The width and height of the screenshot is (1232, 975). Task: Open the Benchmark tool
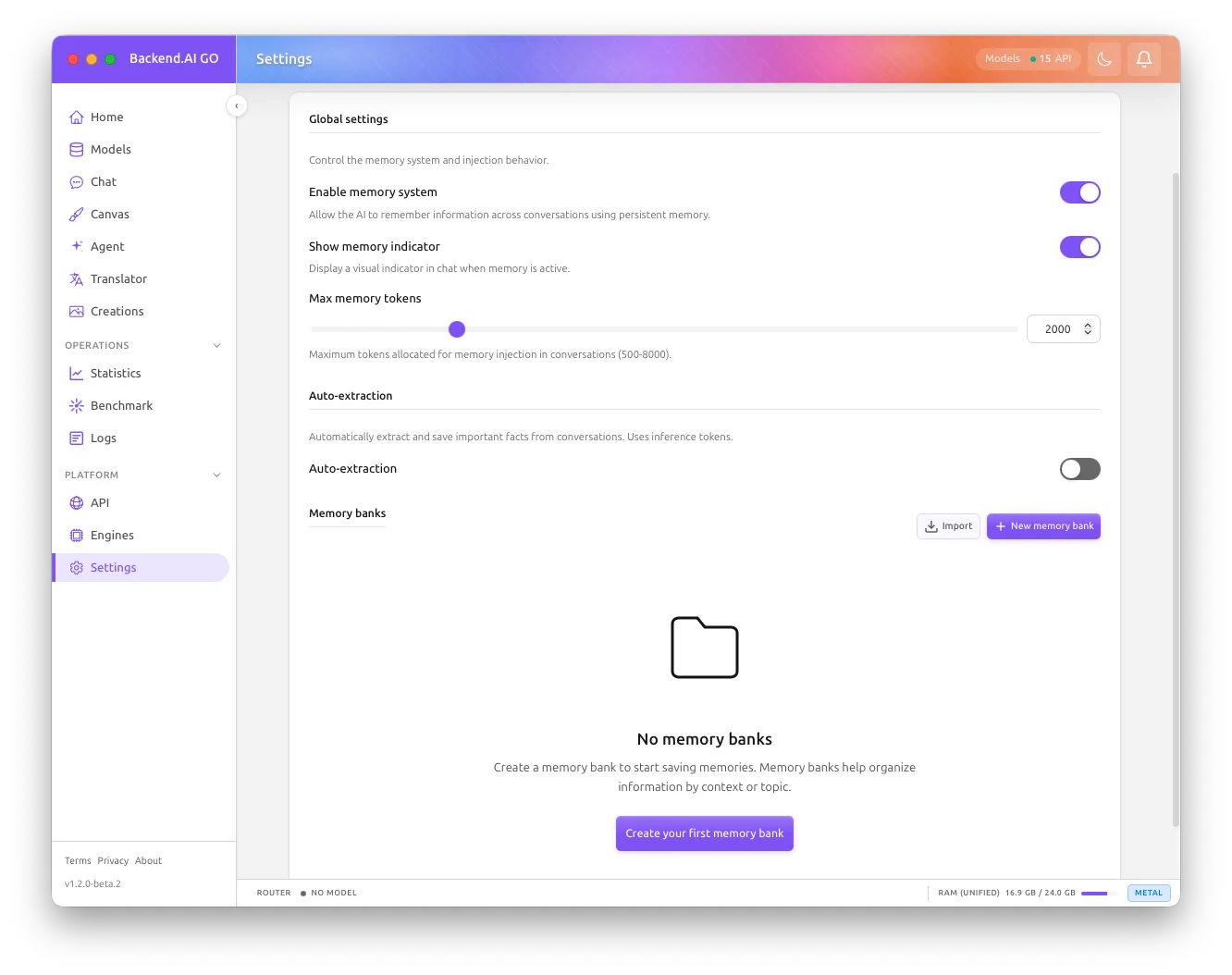click(121, 405)
